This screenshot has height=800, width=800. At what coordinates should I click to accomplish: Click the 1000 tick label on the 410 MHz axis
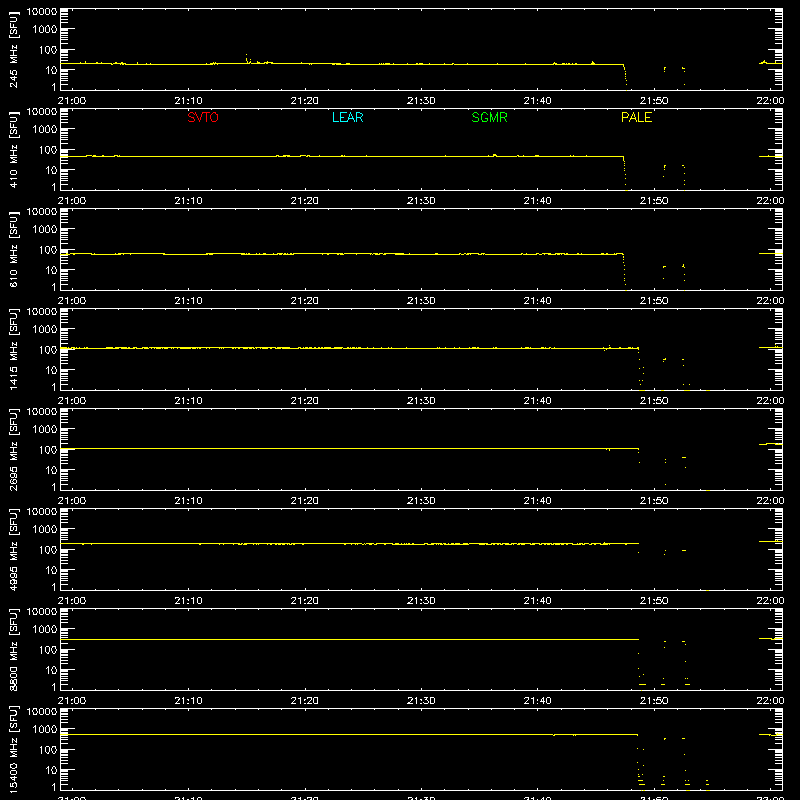(45, 129)
